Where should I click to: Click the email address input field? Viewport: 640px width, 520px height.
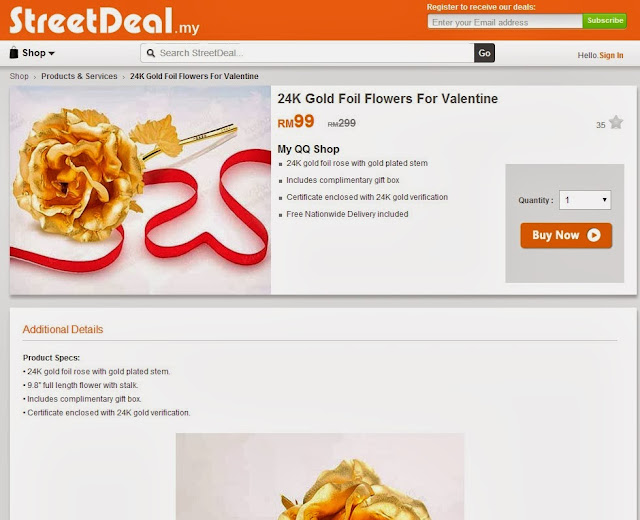505,22
